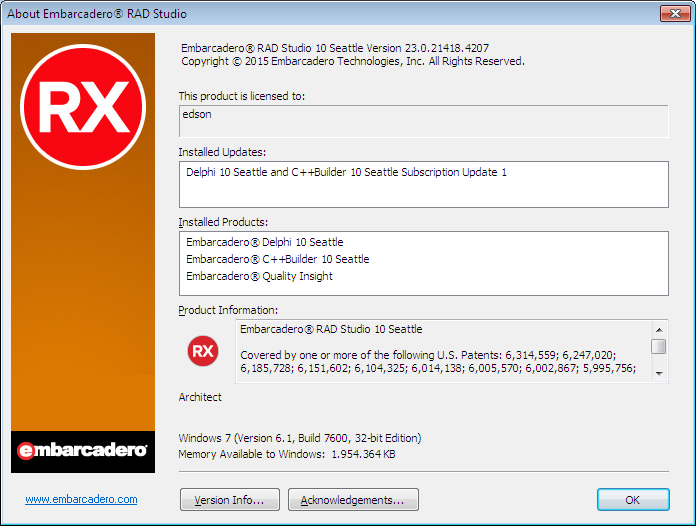Screen dimensions: 699x526
Task: Select Embarcadero C++Builder 10 Seattle product
Action: [x=278, y=259]
